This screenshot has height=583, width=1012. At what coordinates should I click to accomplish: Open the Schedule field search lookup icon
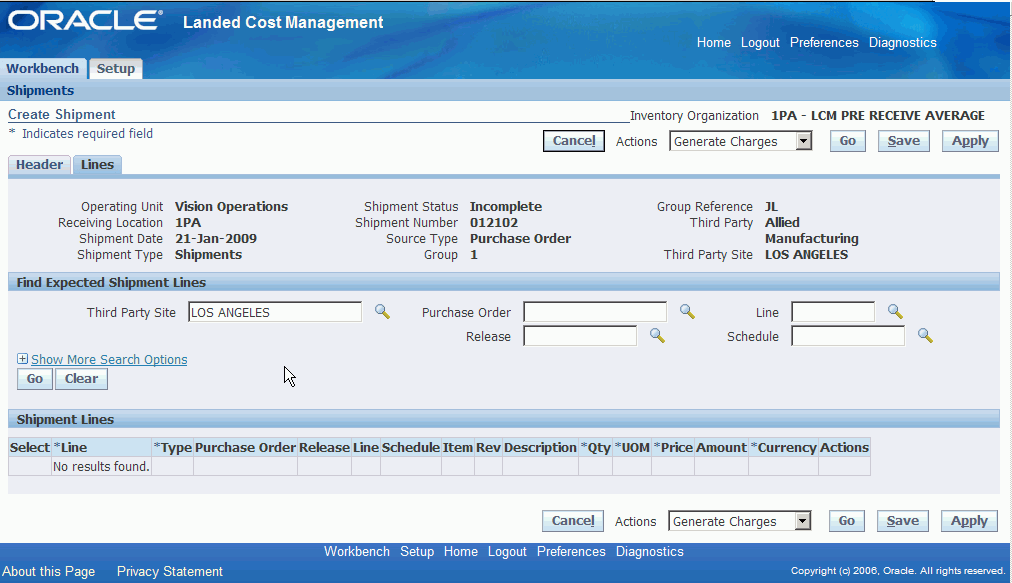coord(925,336)
